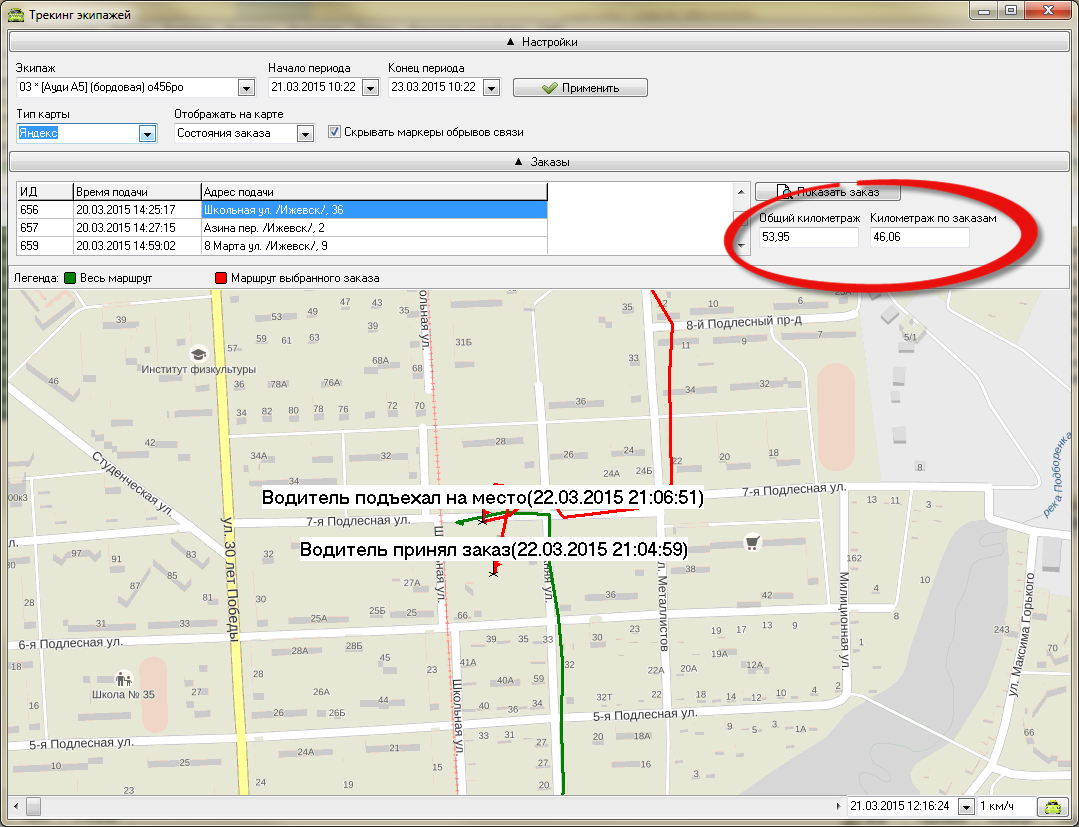Open Начало периода date picker
The height and width of the screenshot is (827, 1079).
[x=369, y=88]
